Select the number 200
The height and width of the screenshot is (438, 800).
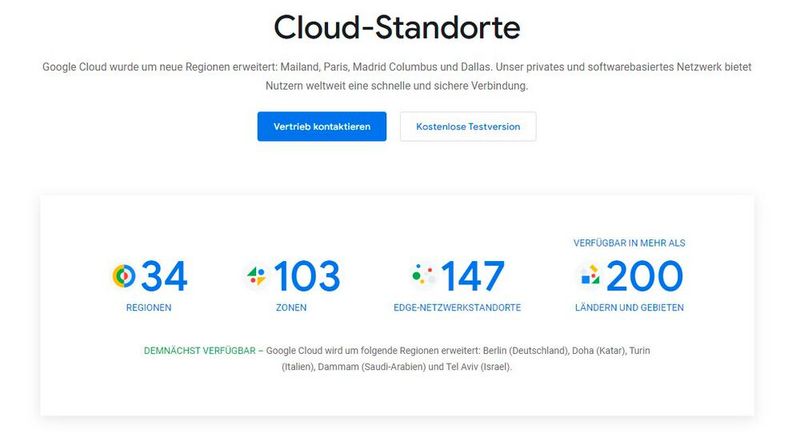click(x=644, y=276)
